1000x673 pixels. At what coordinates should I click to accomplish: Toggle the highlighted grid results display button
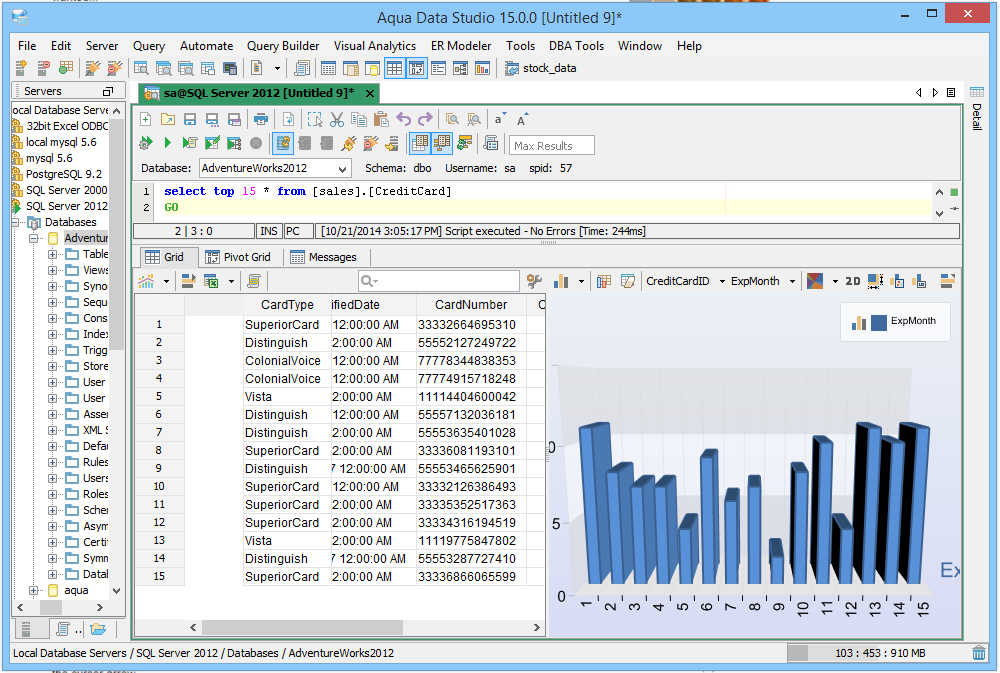click(419, 144)
